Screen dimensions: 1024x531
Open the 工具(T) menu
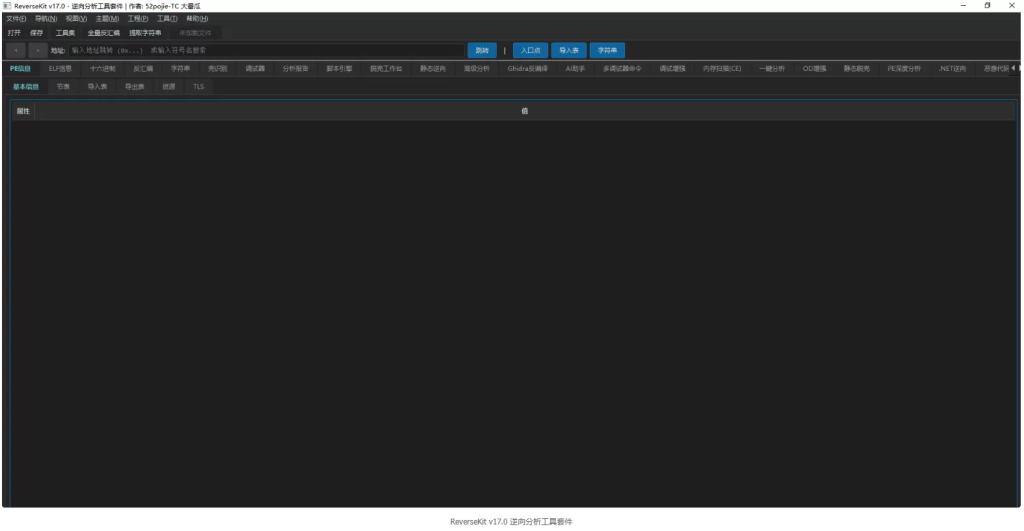[167, 19]
